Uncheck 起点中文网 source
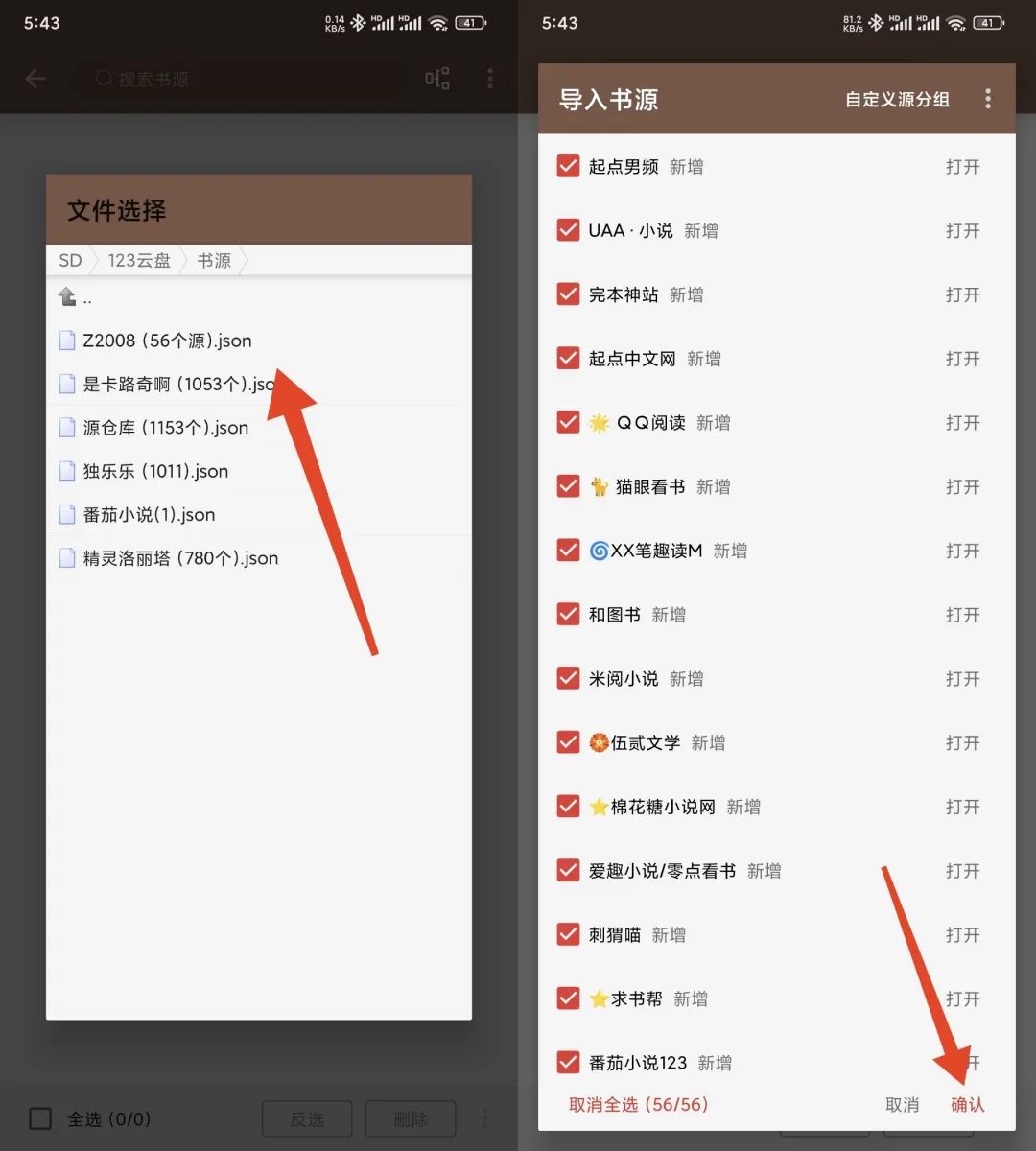Viewport: 1036px width, 1151px height. pos(568,358)
